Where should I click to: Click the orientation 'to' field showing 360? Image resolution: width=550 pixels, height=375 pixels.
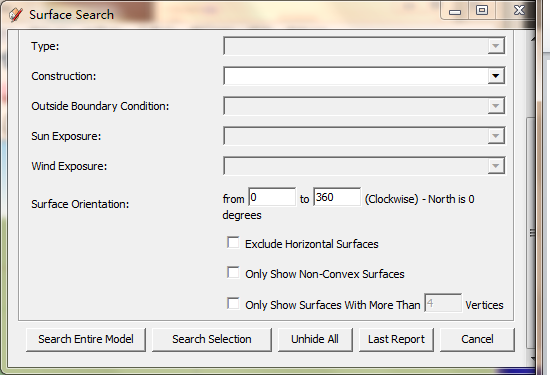(x=337, y=197)
